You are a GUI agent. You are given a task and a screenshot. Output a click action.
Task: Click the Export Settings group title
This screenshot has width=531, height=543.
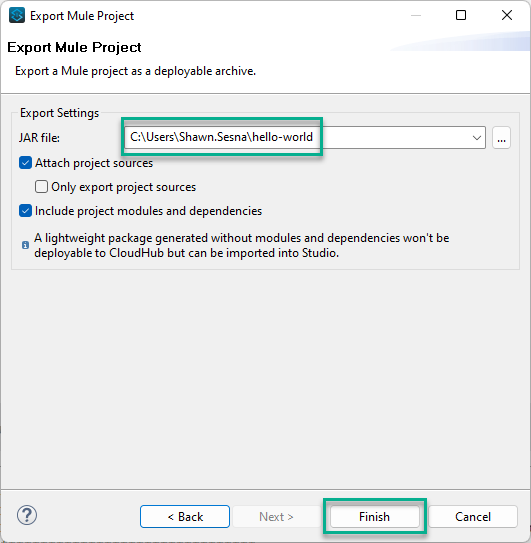(59, 113)
